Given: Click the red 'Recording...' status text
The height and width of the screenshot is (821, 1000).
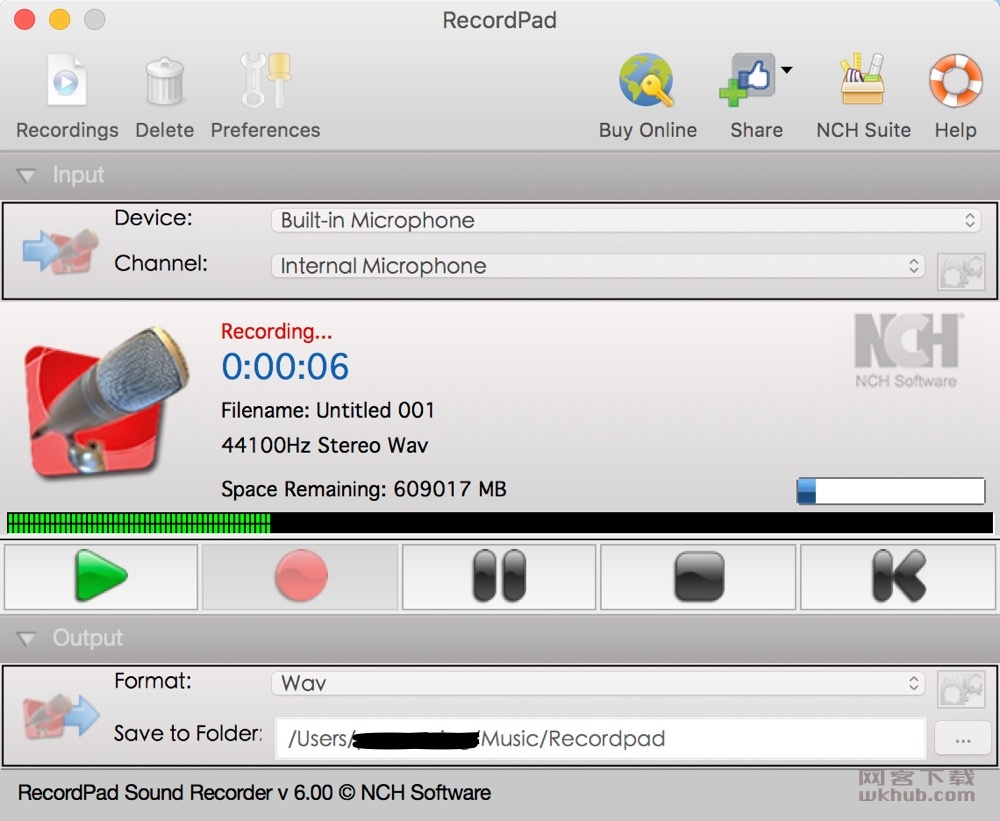Looking at the screenshot, I should 276,331.
